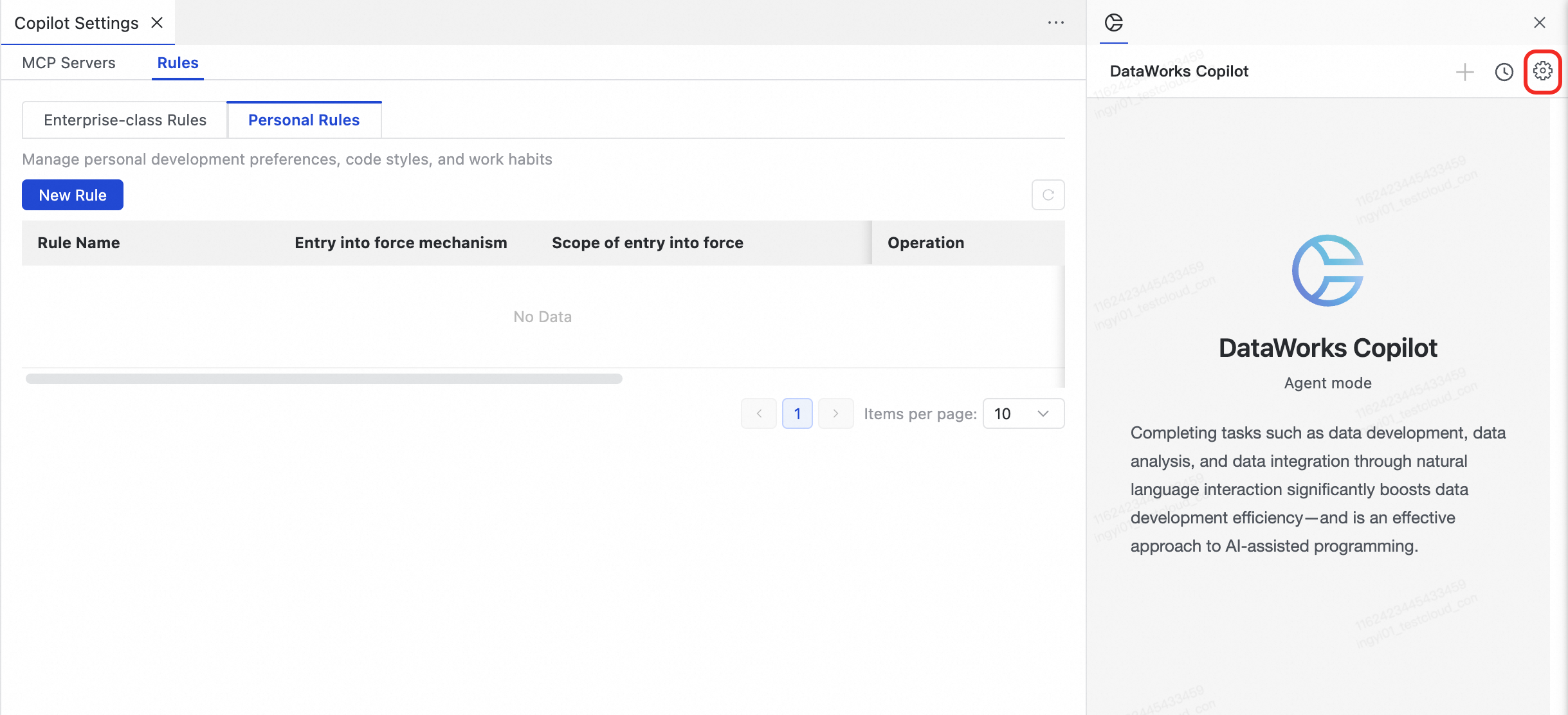Click the New Rule button
The width and height of the screenshot is (1568, 715).
tap(73, 195)
